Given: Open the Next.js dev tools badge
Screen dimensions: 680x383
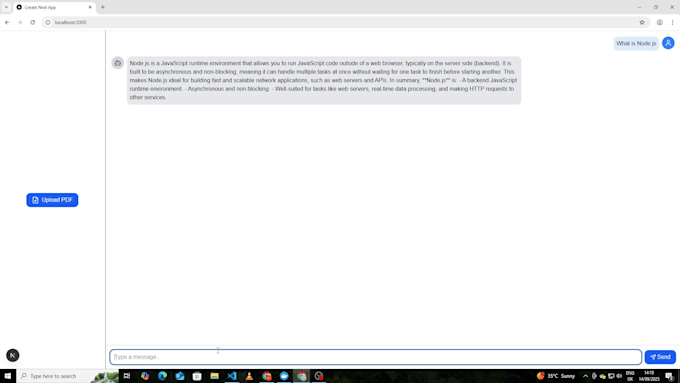Looking at the screenshot, I should [x=13, y=355].
